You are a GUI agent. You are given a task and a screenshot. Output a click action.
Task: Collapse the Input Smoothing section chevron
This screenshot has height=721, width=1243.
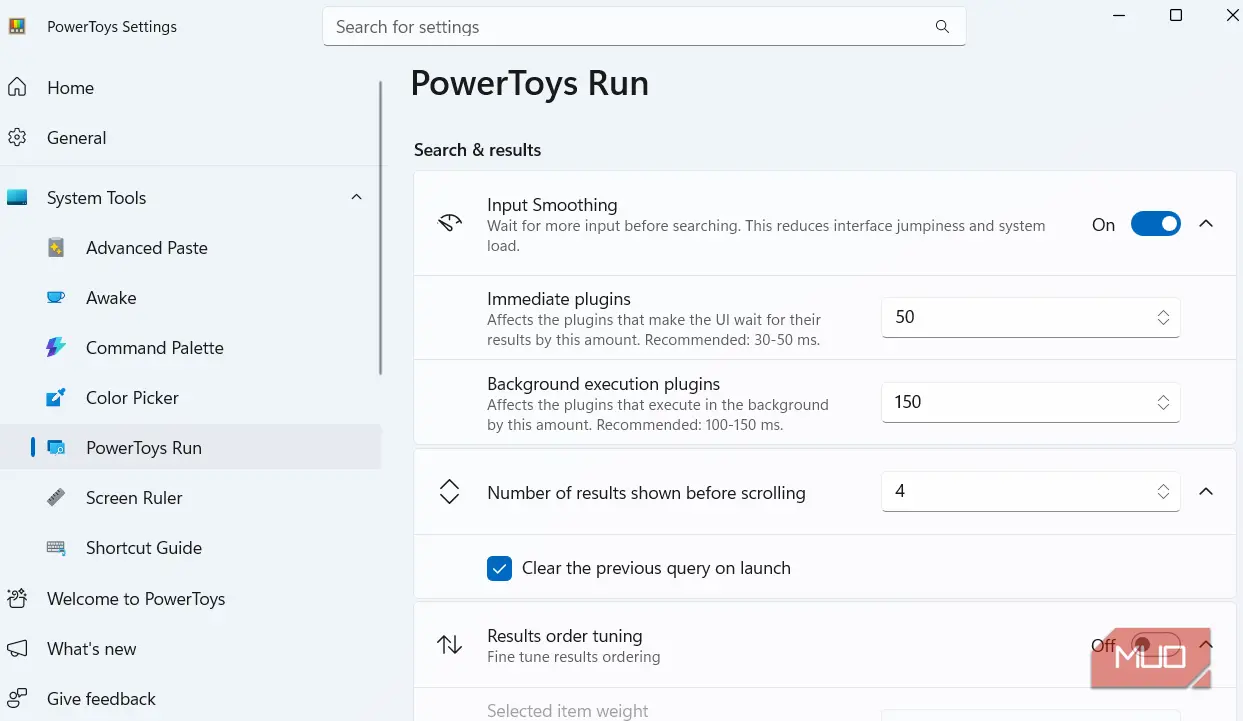[x=1206, y=224]
